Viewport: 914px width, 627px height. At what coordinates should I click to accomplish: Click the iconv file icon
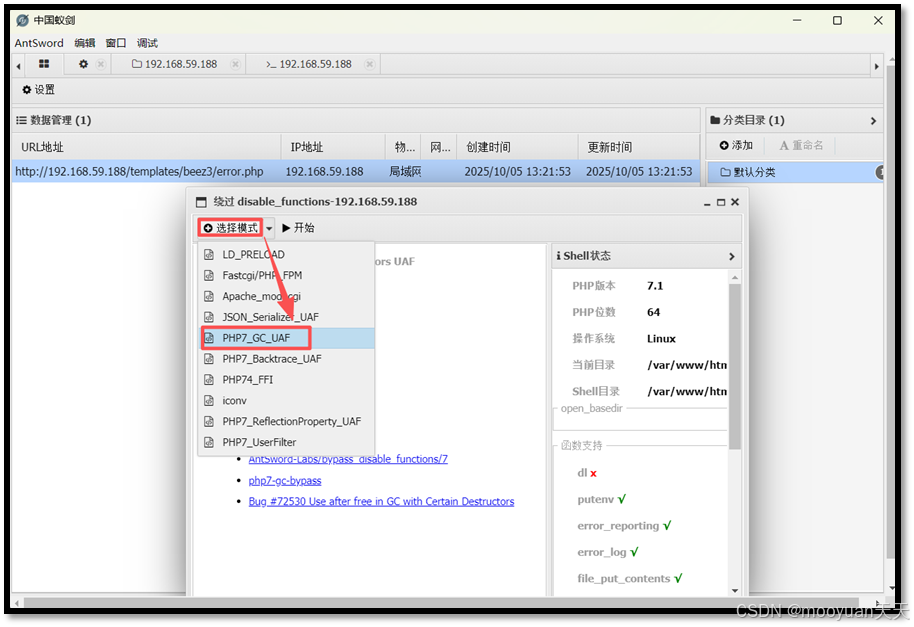click(x=209, y=401)
